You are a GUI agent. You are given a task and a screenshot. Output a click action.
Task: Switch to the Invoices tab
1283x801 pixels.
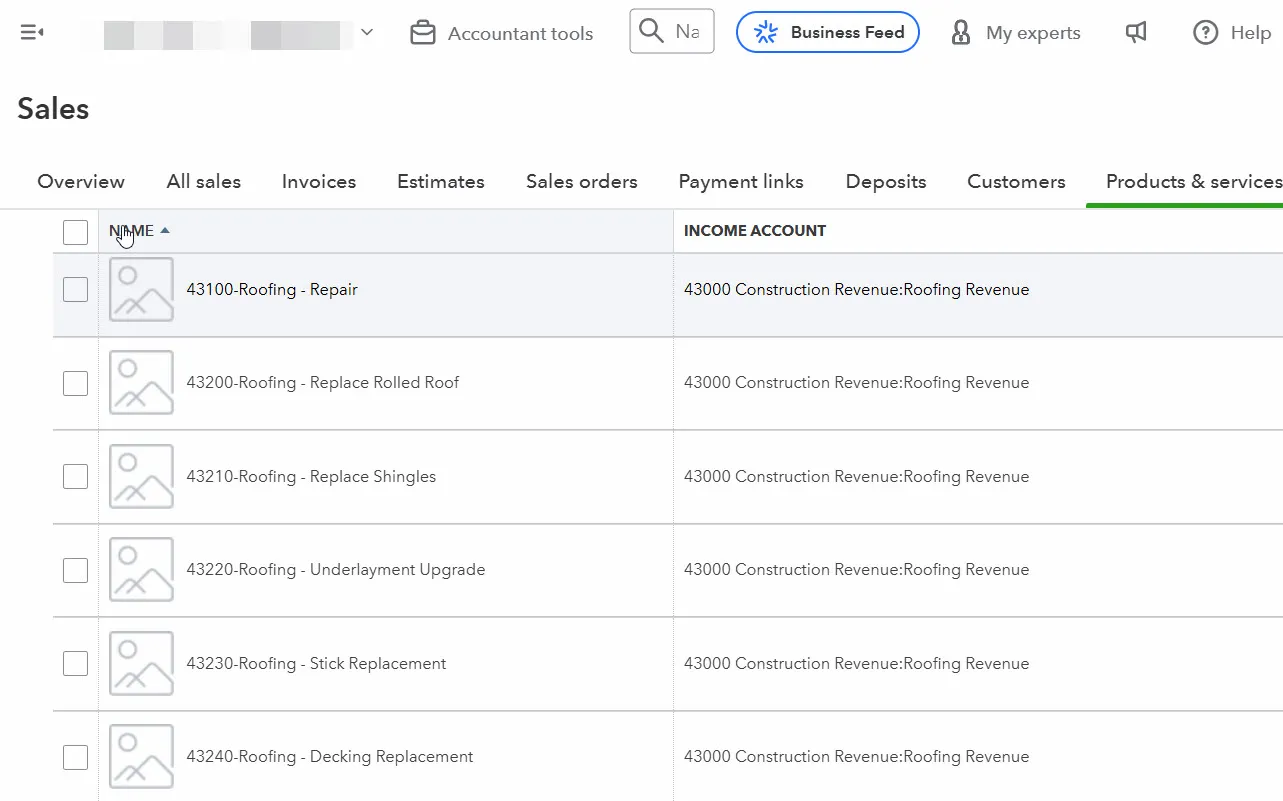pos(319,182)
